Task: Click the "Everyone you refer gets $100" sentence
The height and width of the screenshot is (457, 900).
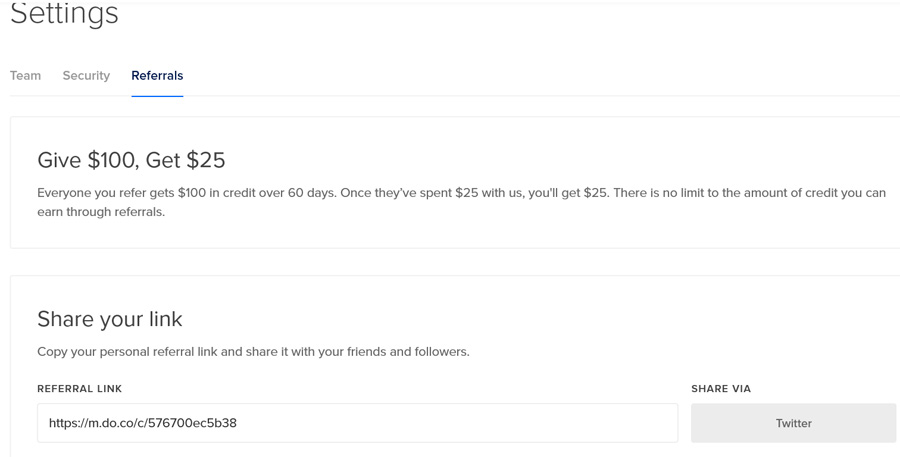Action: point(187,193)
